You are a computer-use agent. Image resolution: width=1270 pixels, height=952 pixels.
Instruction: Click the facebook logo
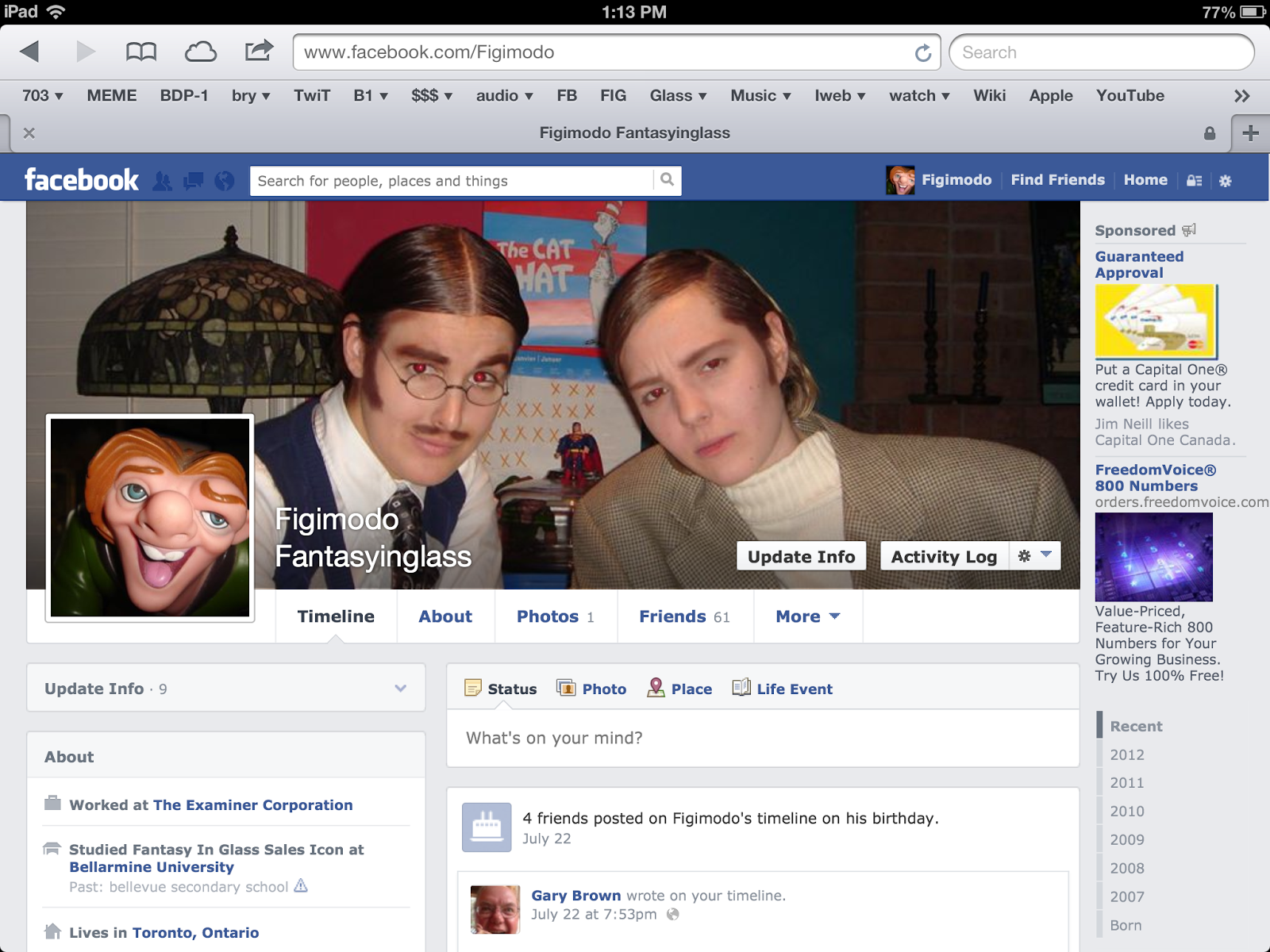coord(82,180)
